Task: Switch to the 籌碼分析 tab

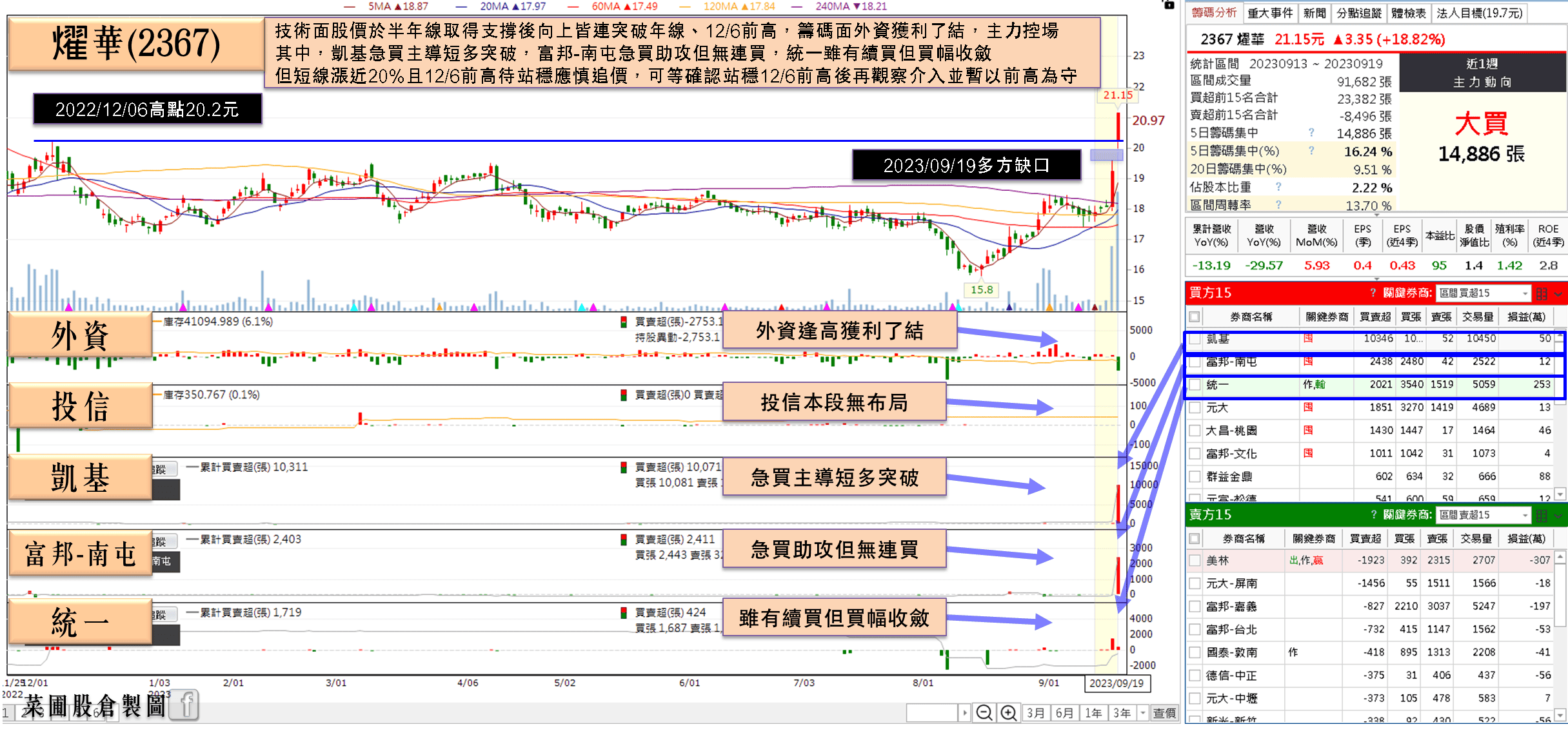Action: pyautogui.click(x=1214, y=13)
